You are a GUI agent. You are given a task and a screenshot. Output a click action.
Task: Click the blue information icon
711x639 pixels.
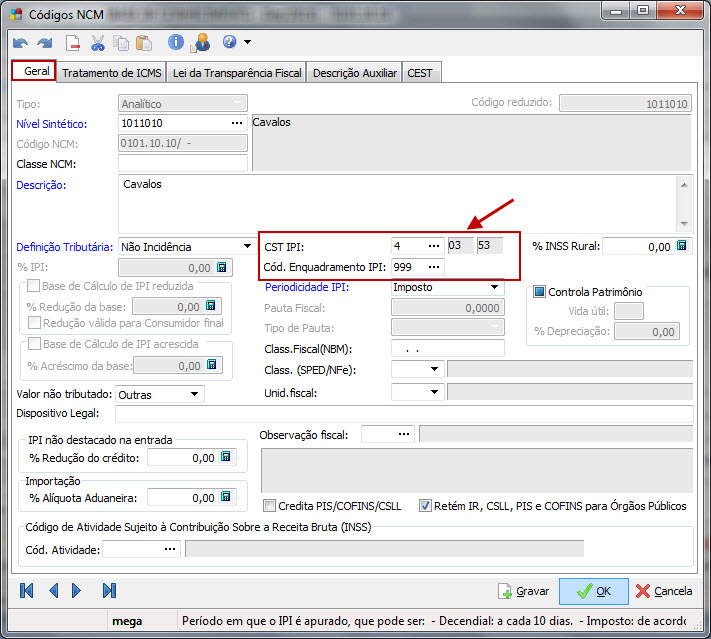pos(176,43)
